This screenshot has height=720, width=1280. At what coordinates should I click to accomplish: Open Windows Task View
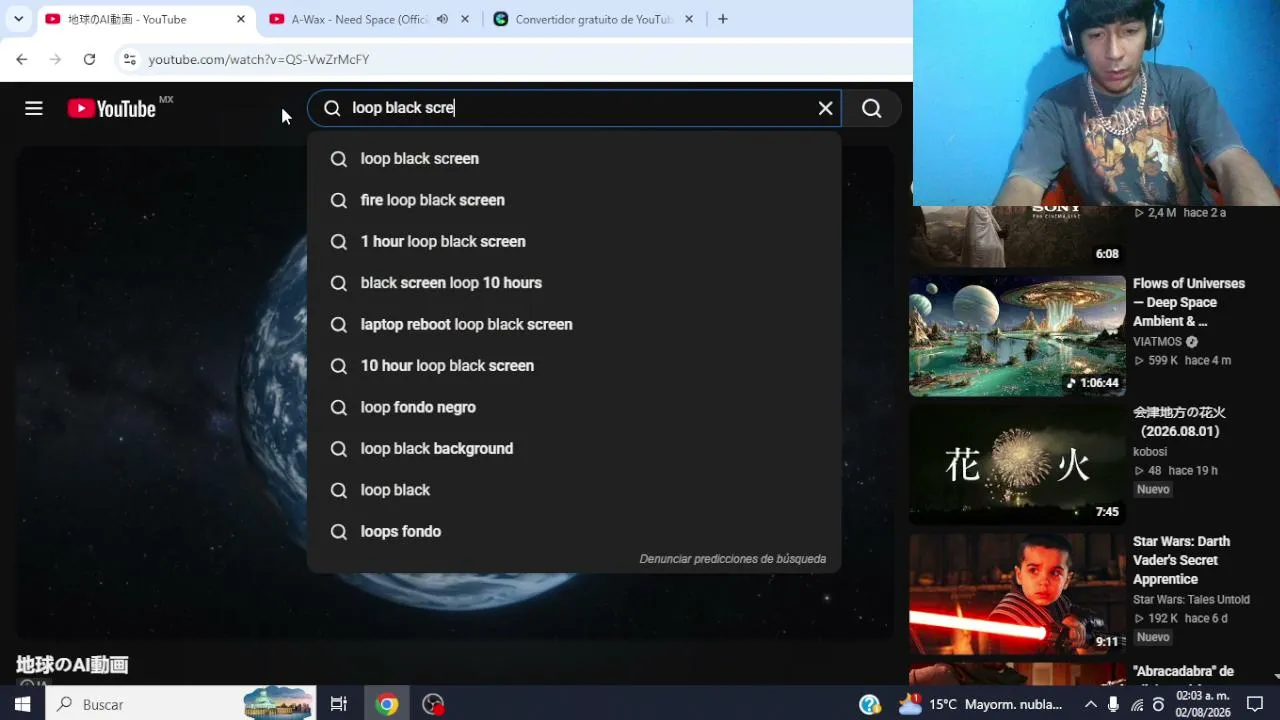pos(339,704)
